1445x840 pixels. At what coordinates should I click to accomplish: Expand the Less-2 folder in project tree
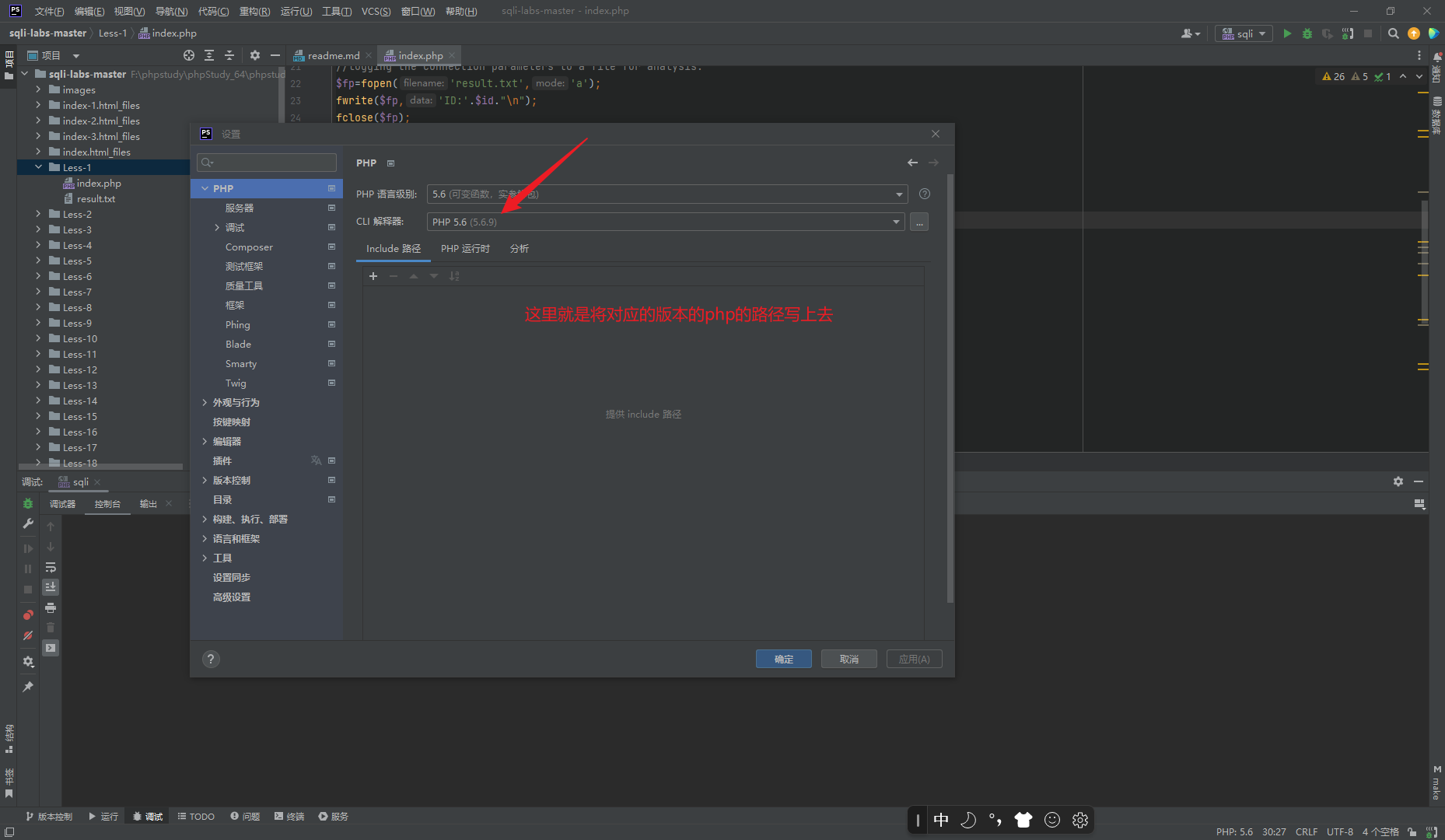tap(38, 214)
